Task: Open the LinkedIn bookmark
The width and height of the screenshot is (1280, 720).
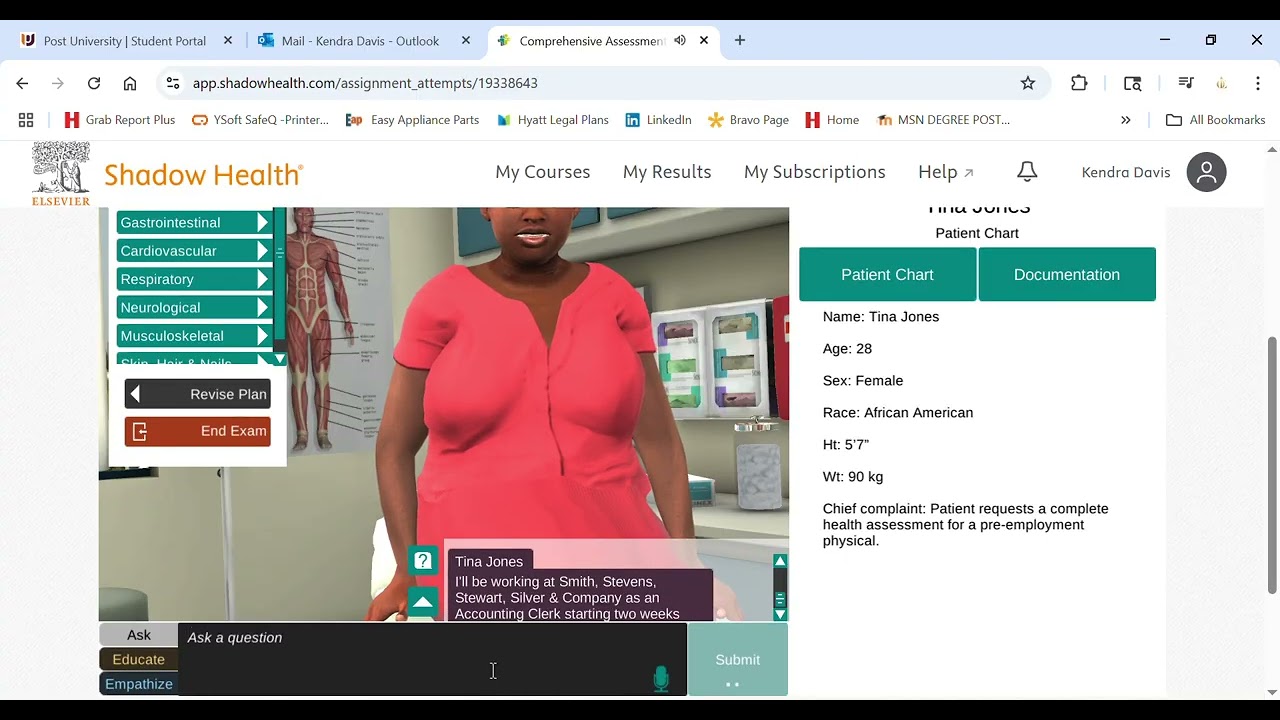Action: pyautogui.click(x=658, y=120)
